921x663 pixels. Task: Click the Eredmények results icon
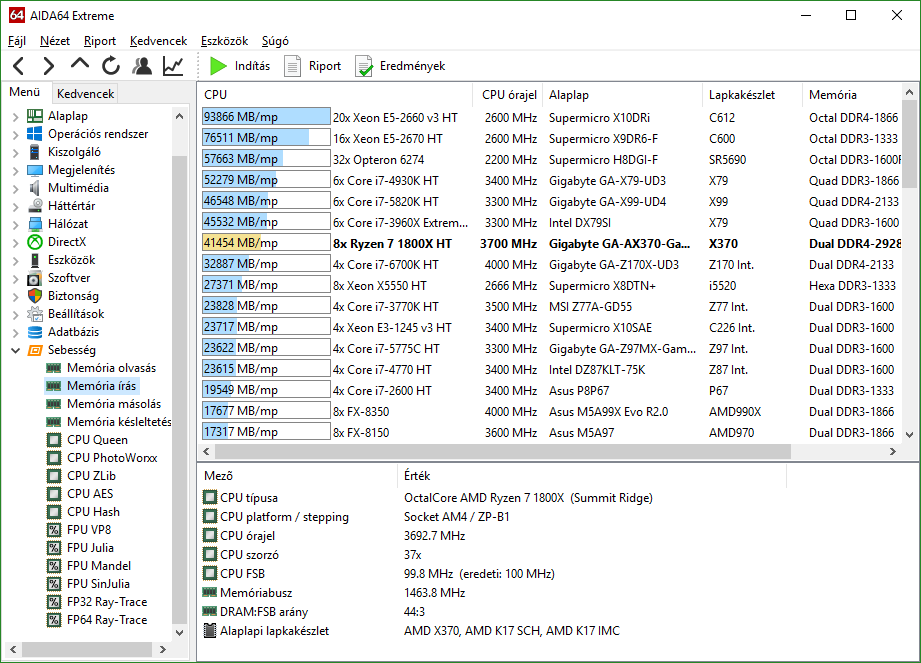click(x=400, y=66)
